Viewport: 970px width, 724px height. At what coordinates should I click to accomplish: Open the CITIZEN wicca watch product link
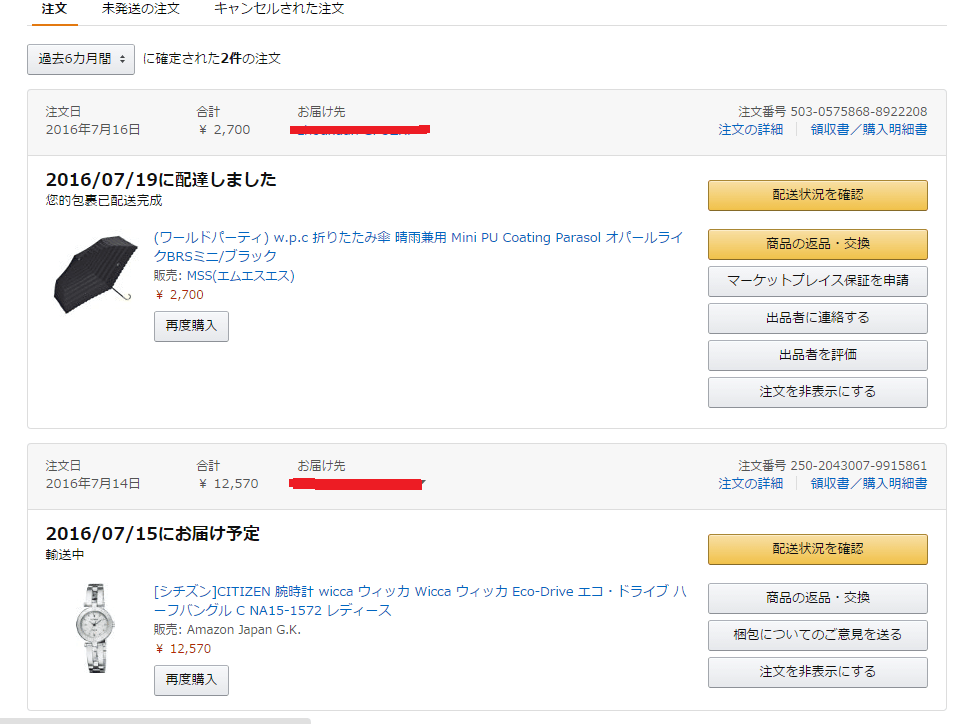point(420,592)
